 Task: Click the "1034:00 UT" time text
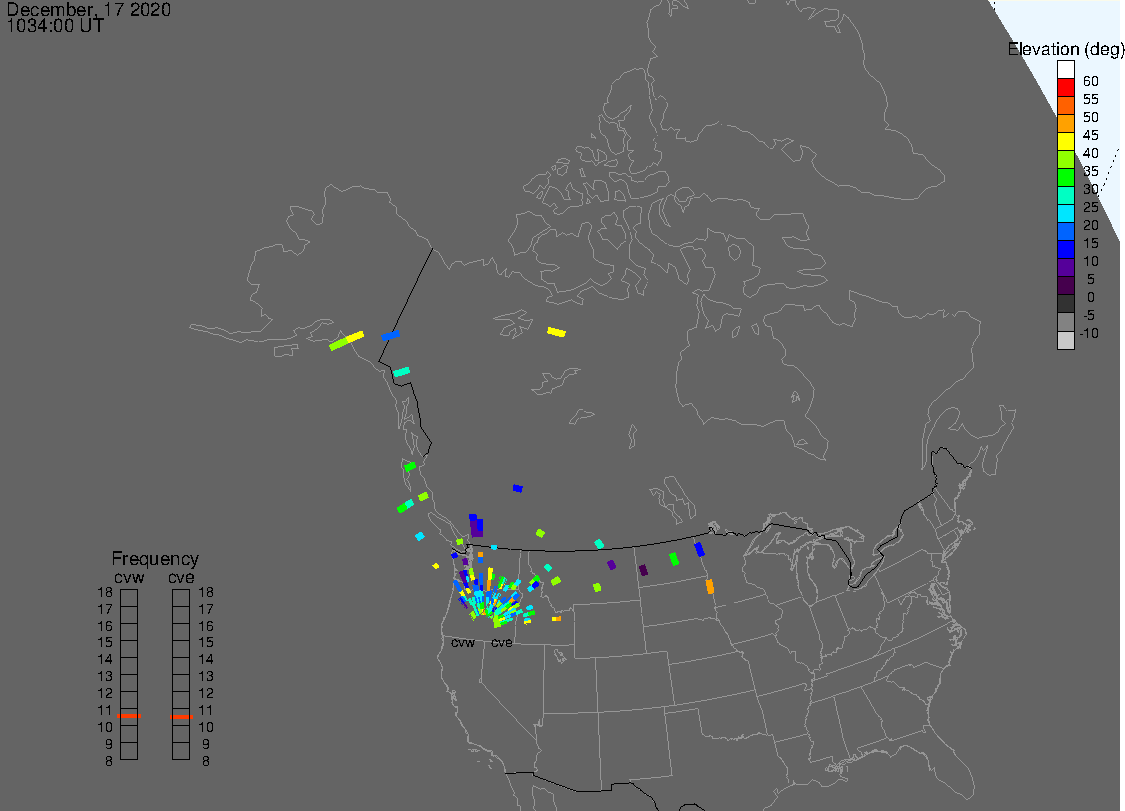coord(55,26)
